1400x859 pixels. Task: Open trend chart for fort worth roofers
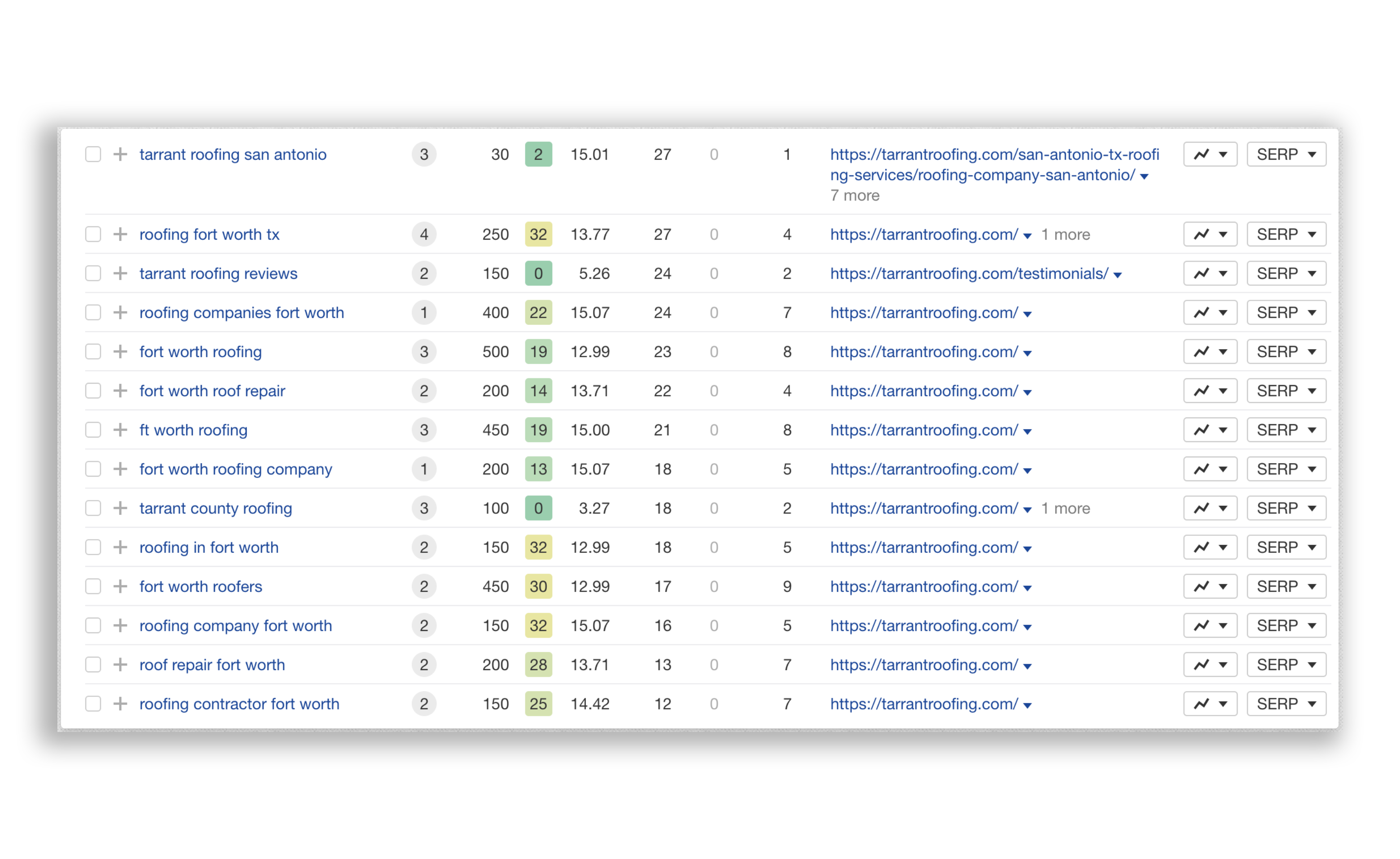(1210, 586)
